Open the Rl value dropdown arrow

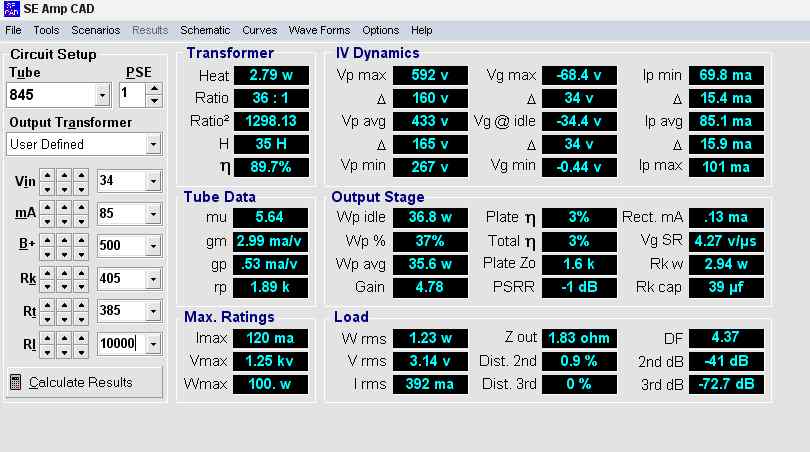pyautogui.click(x=153, y=344)
